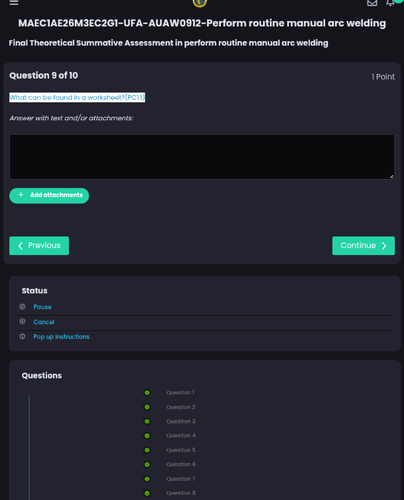The width and height of the screenshot is (404, 500).
Task: Click the green dot for Question 7
Action: point(147,479)
